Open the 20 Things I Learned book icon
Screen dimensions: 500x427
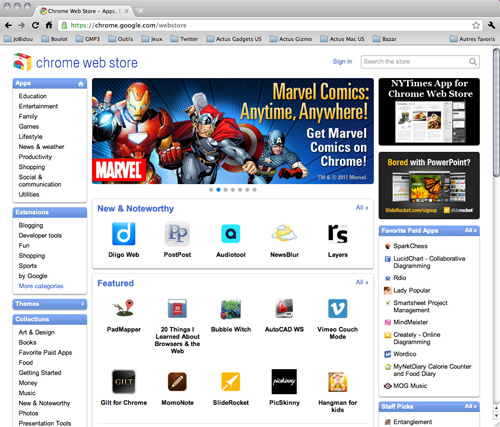pyautogui.click(x=177, y=308)
